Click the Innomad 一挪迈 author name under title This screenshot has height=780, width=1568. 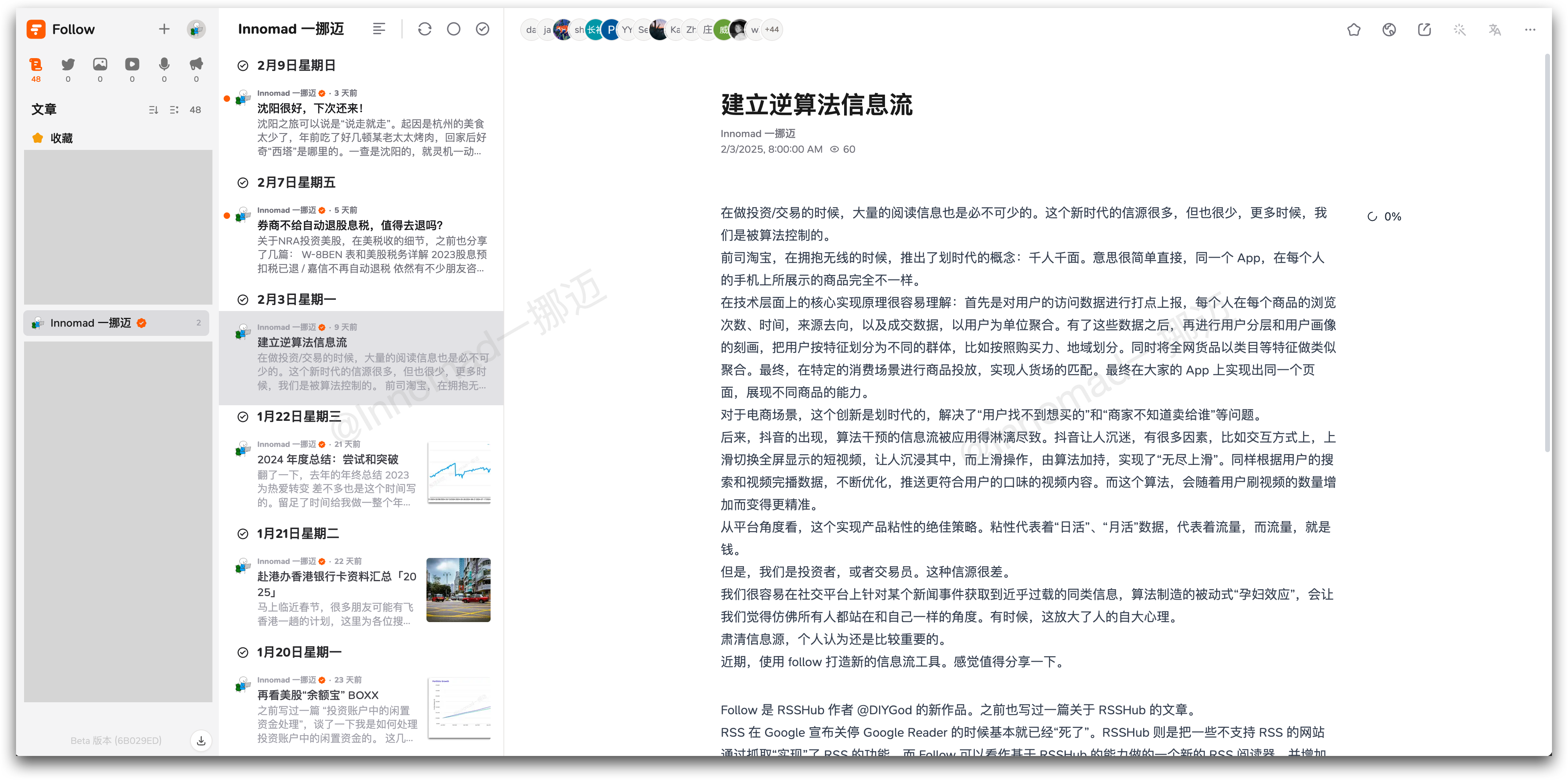758,134
